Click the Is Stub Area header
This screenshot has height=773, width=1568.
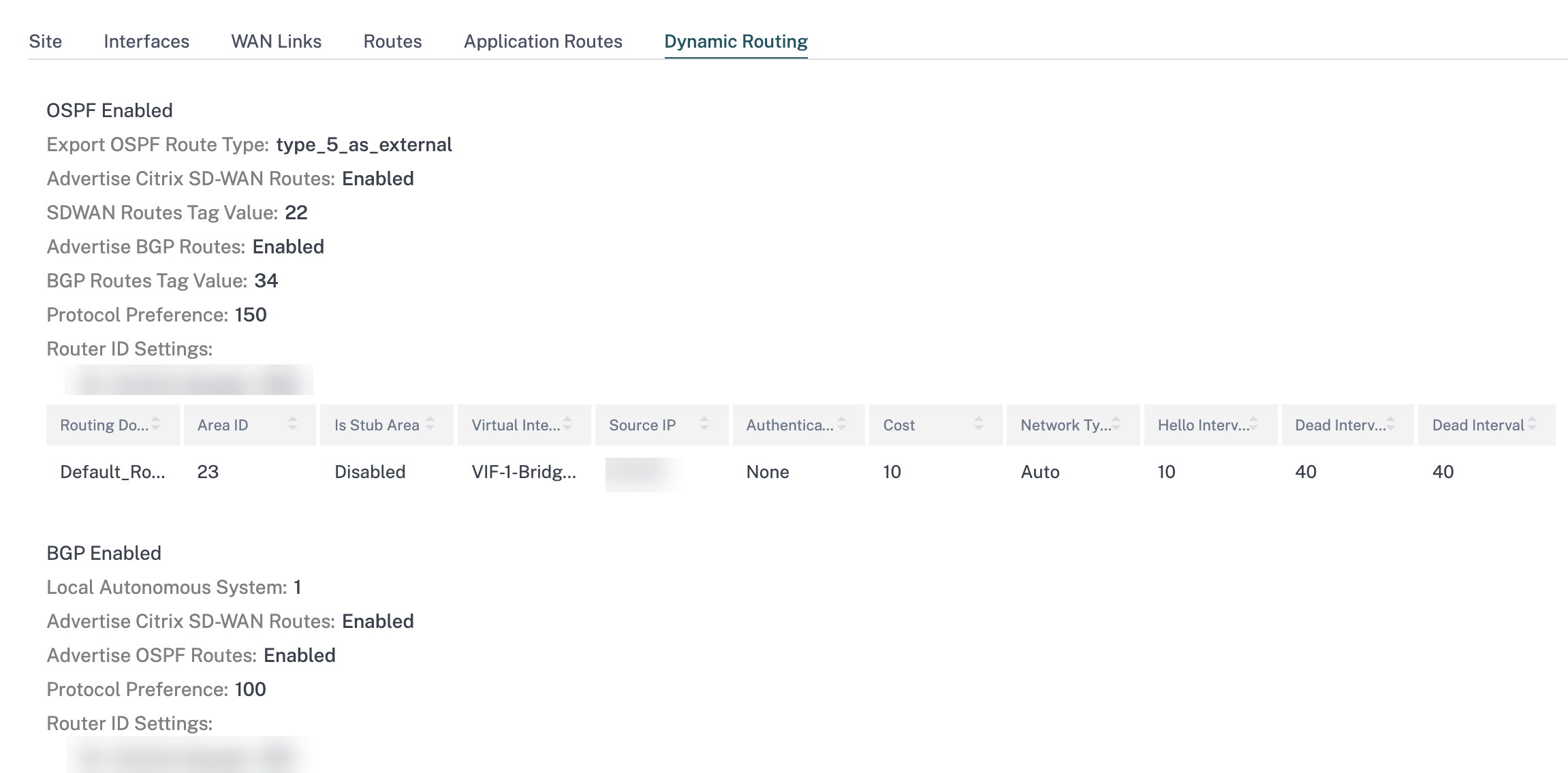click(x=386, y=425)
